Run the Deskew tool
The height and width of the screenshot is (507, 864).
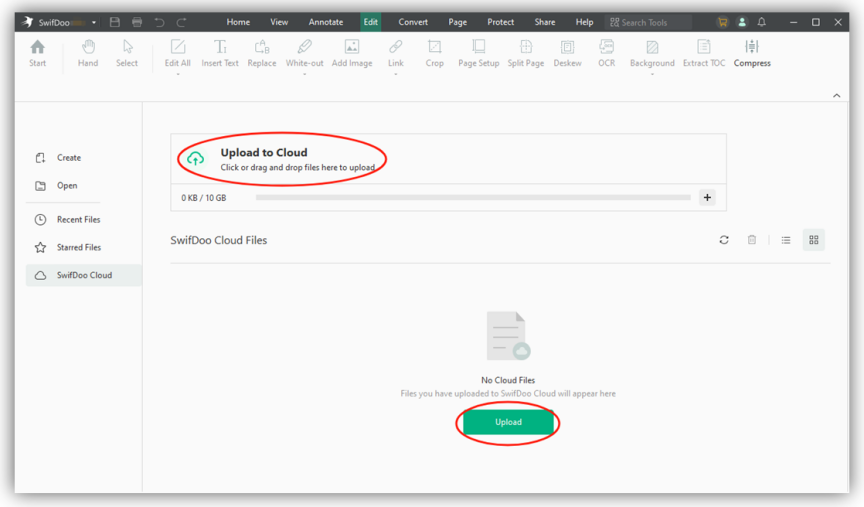[x=567, y=53]
